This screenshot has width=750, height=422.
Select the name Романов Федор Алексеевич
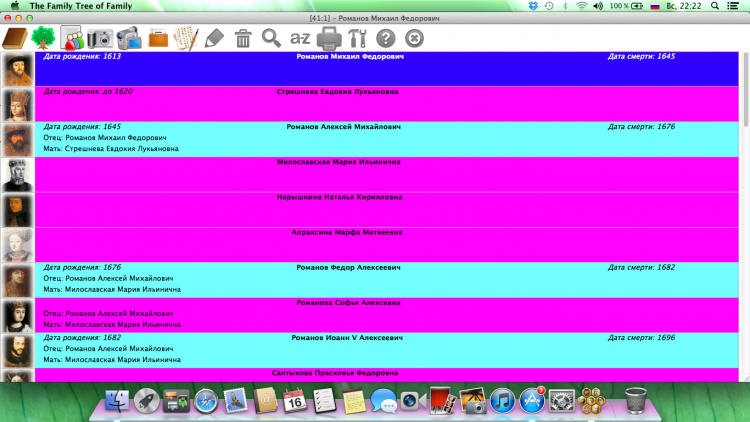(348, 267)
